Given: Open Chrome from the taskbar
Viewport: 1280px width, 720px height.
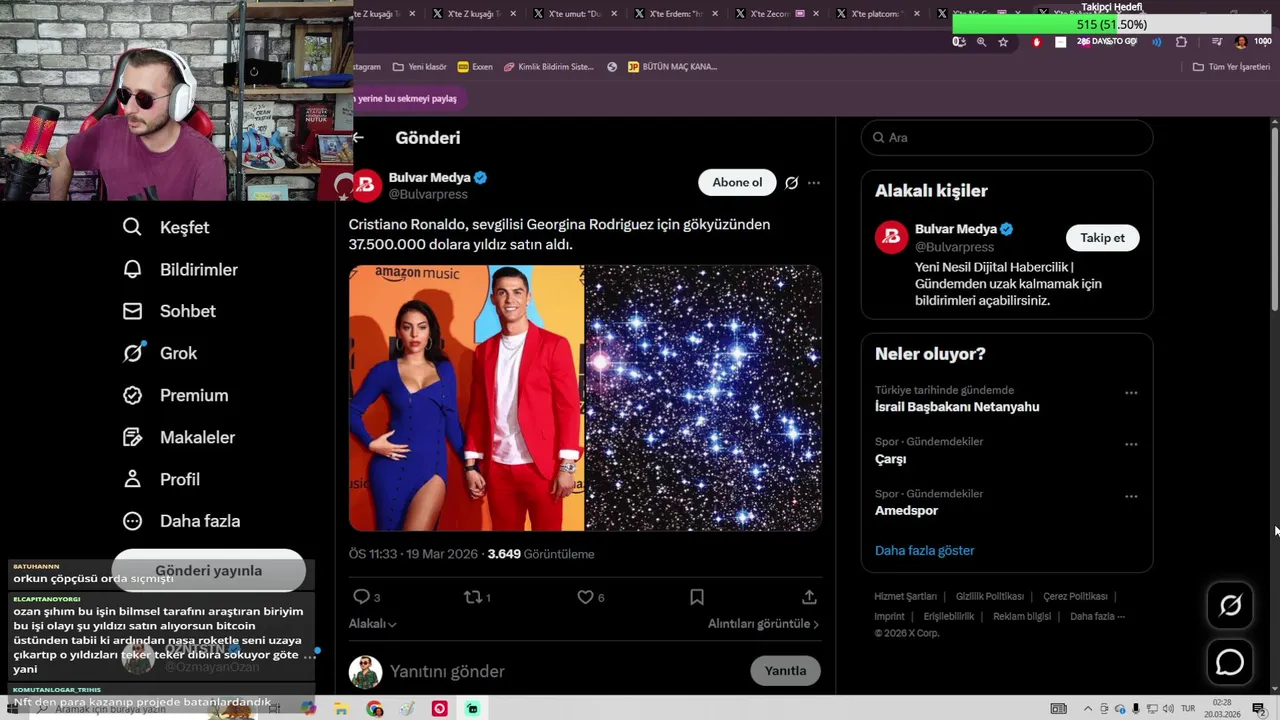Looking at the screenshot, I should point(374,709).
